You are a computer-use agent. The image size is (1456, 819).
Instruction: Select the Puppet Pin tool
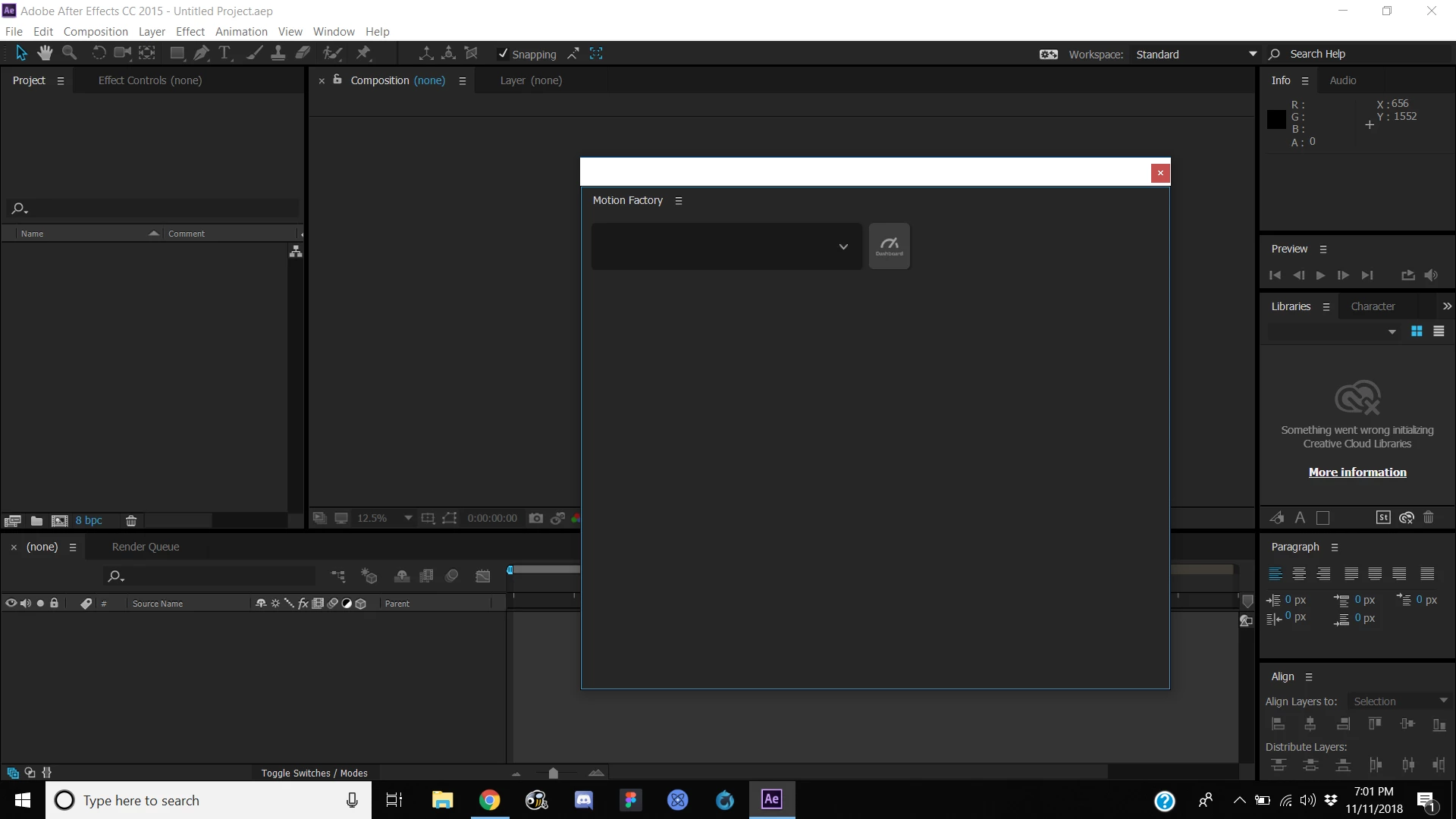click(x=363, y=53)
